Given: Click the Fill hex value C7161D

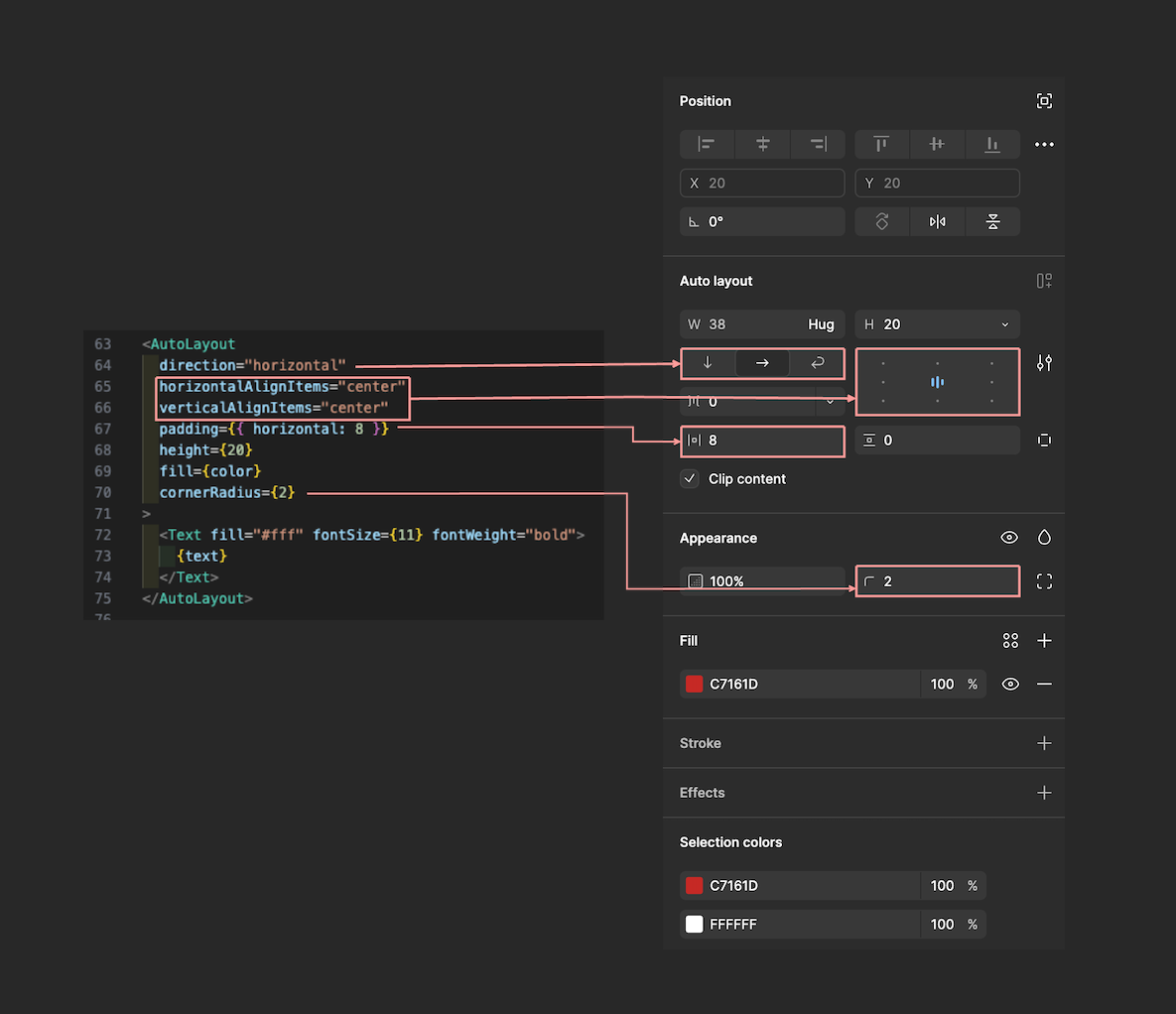Looking at the screenshot, I should point(733,684).
